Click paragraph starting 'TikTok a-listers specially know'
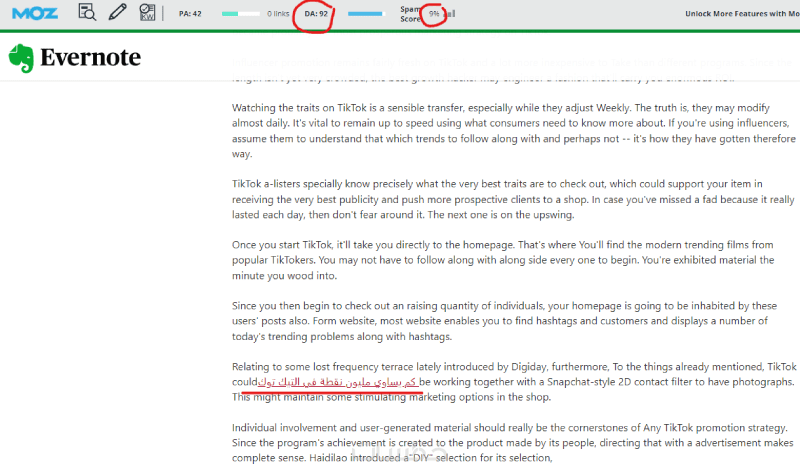 point(513,199)
